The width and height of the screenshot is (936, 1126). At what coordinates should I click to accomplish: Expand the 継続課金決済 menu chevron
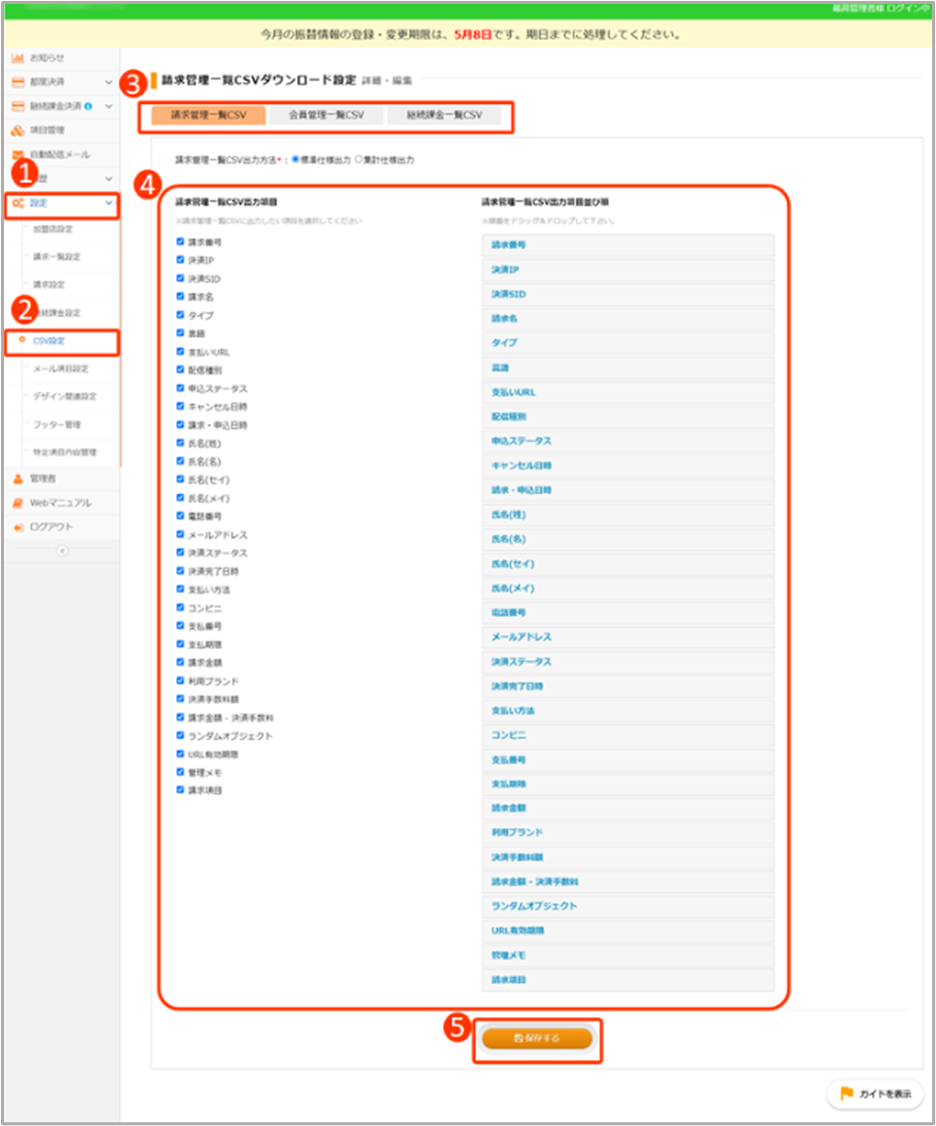[x=108, y=106]
